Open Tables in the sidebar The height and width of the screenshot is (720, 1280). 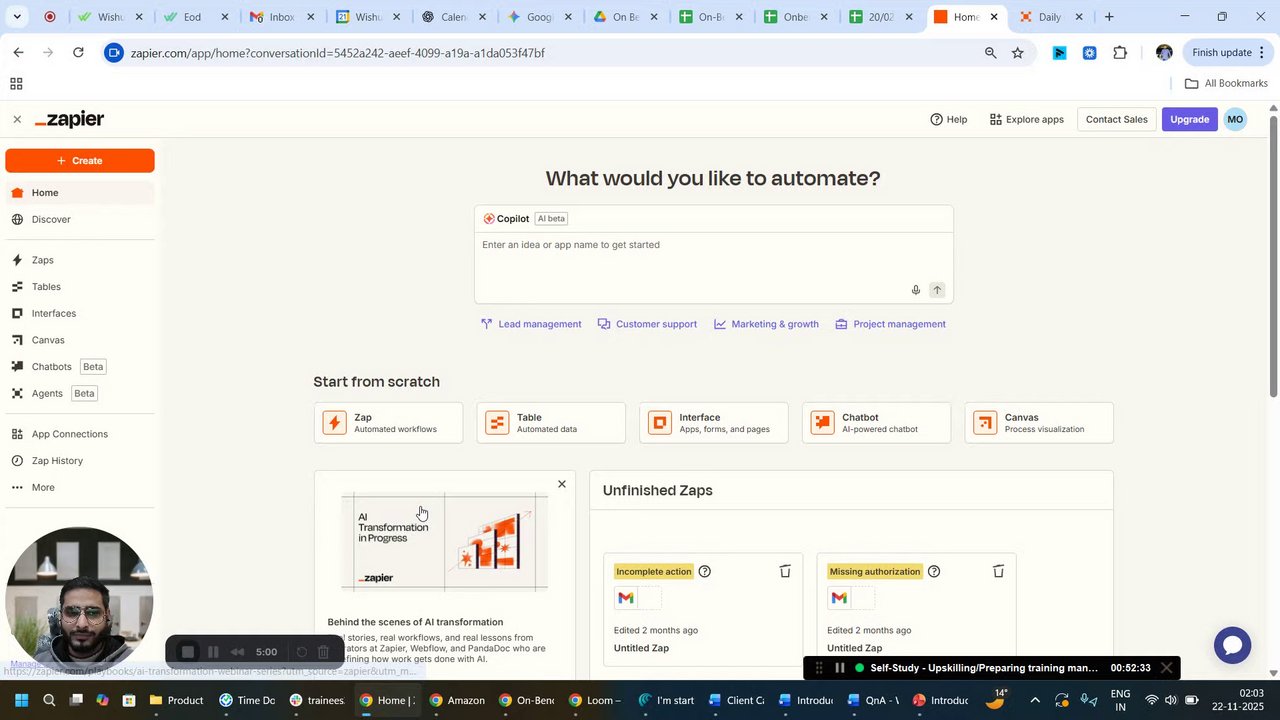[80, 287]
